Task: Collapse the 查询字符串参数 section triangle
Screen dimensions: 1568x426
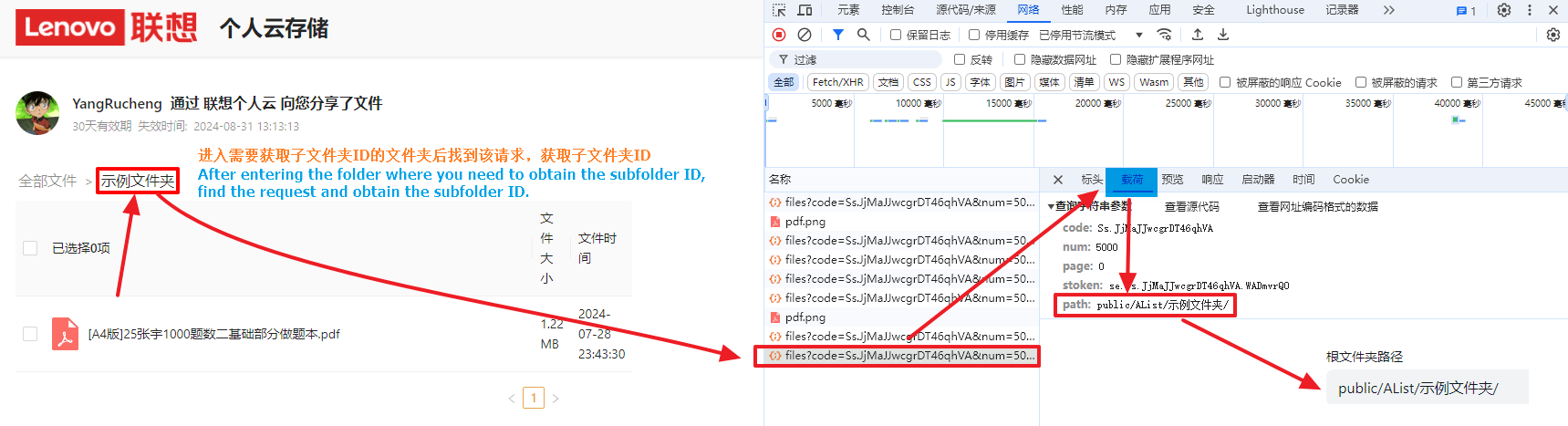Action: point(1051,207)
